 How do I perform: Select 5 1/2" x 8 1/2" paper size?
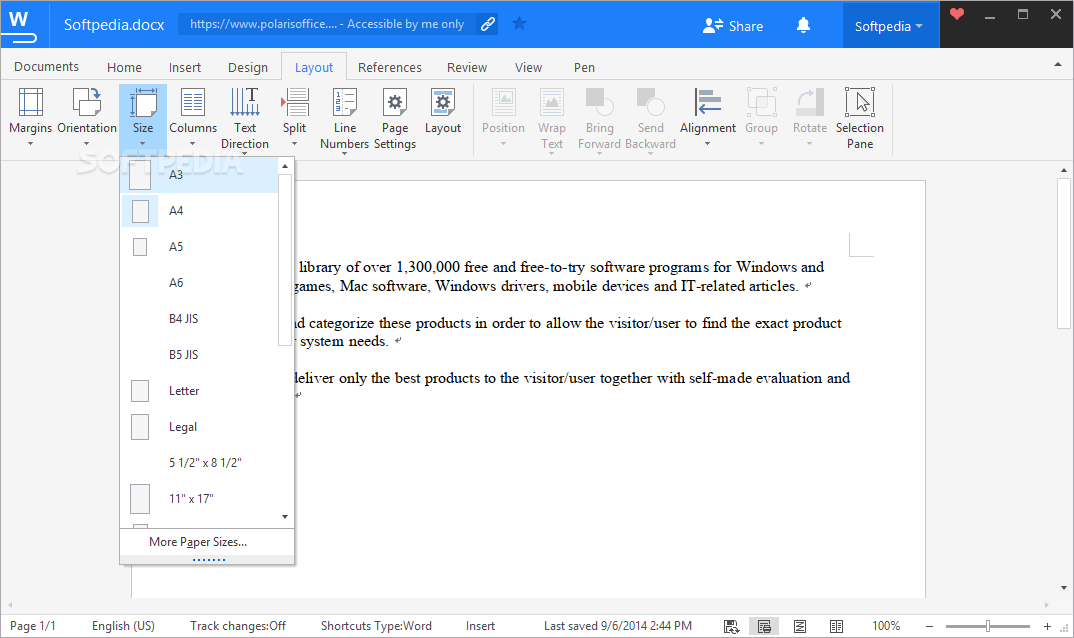[200, 463]
